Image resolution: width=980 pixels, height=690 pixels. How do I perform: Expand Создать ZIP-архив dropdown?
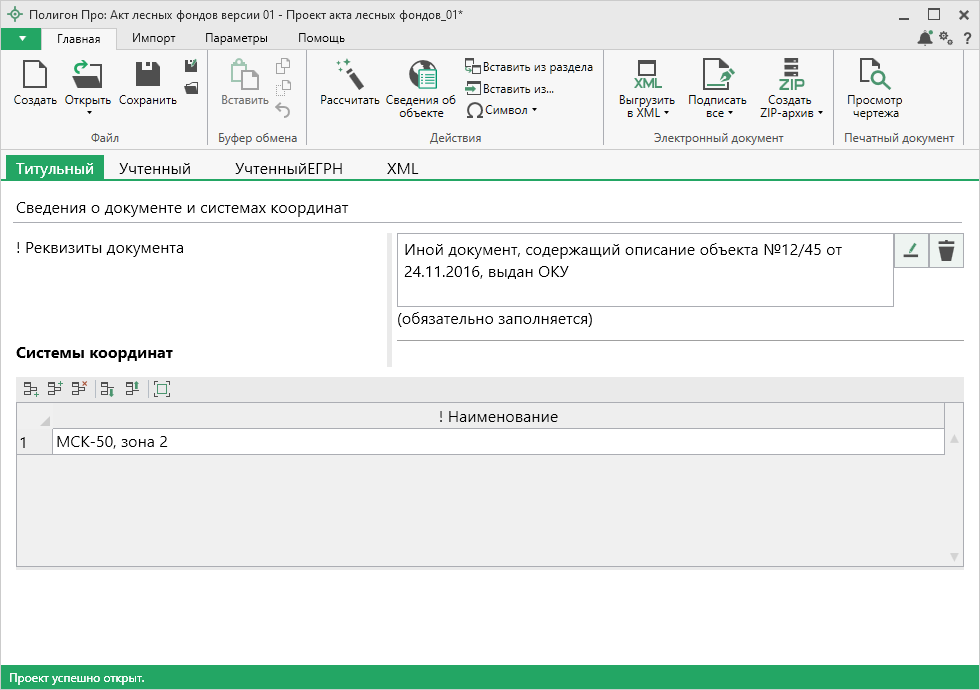[820, 113]
